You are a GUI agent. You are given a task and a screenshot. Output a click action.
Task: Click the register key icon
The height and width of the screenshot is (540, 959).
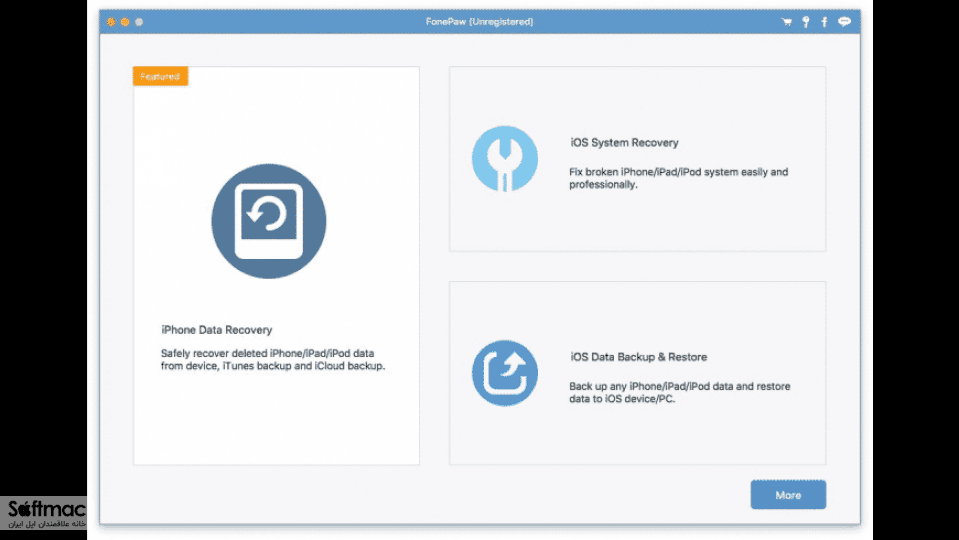[806, 22]
